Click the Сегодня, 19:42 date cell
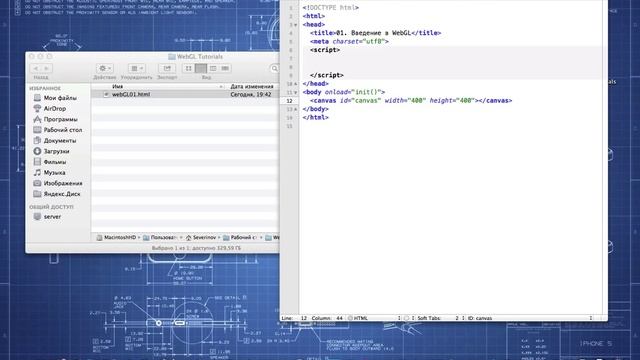The image size is (640, 360). point(251,94)
